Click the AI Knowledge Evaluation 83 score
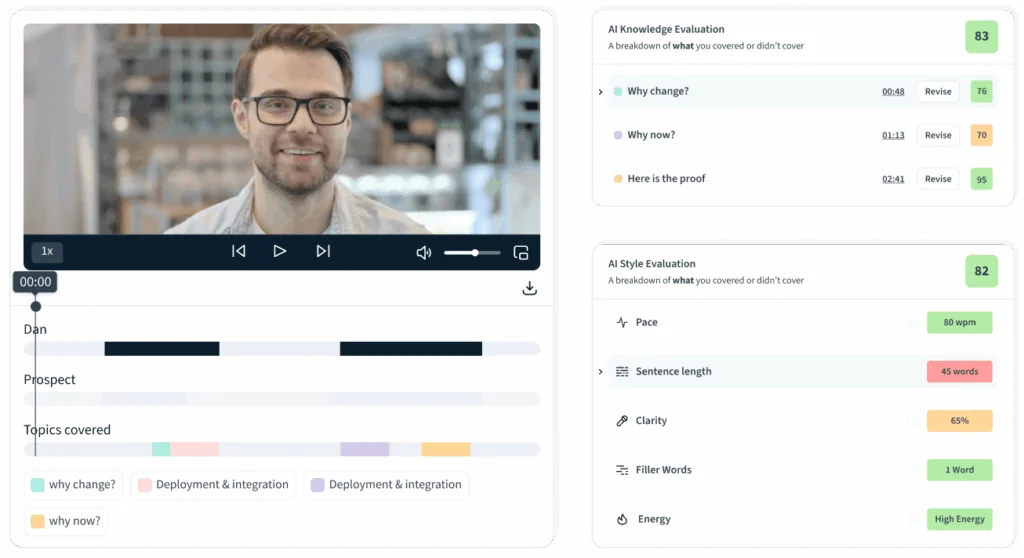1024x558 pixels. [981, 37]
